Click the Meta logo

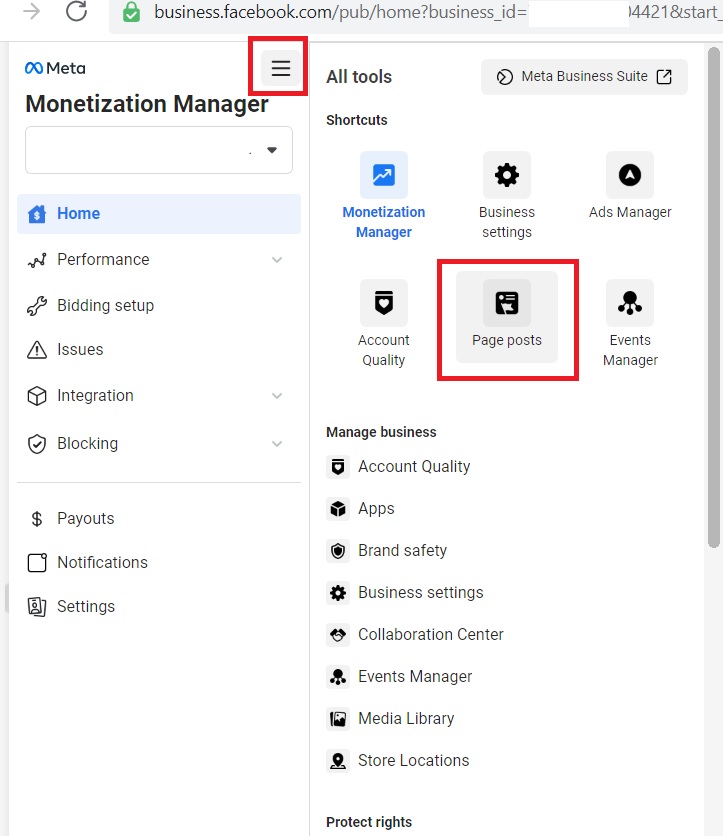point(55,68)
